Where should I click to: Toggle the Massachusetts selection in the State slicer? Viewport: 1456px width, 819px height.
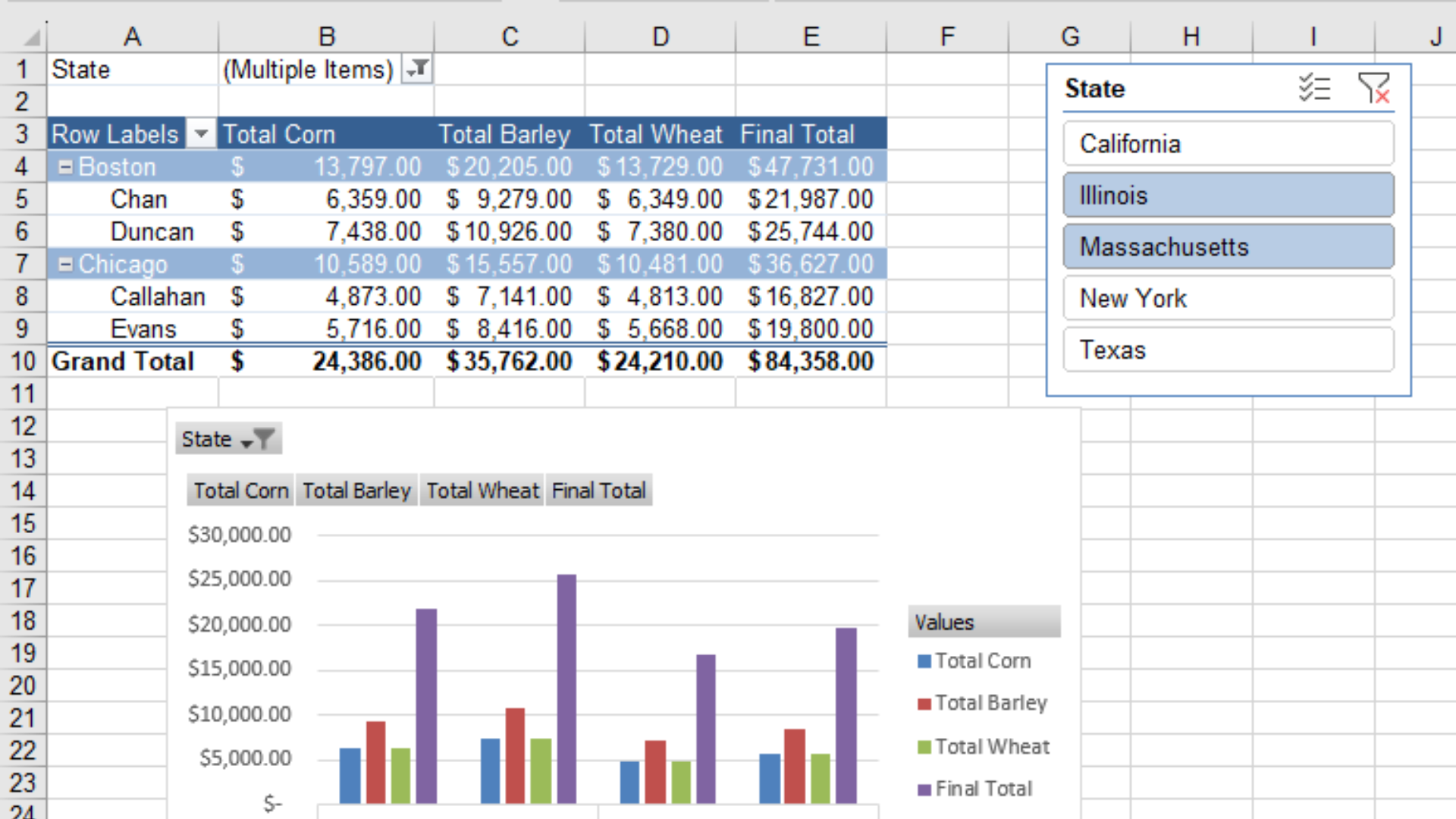1228,246
